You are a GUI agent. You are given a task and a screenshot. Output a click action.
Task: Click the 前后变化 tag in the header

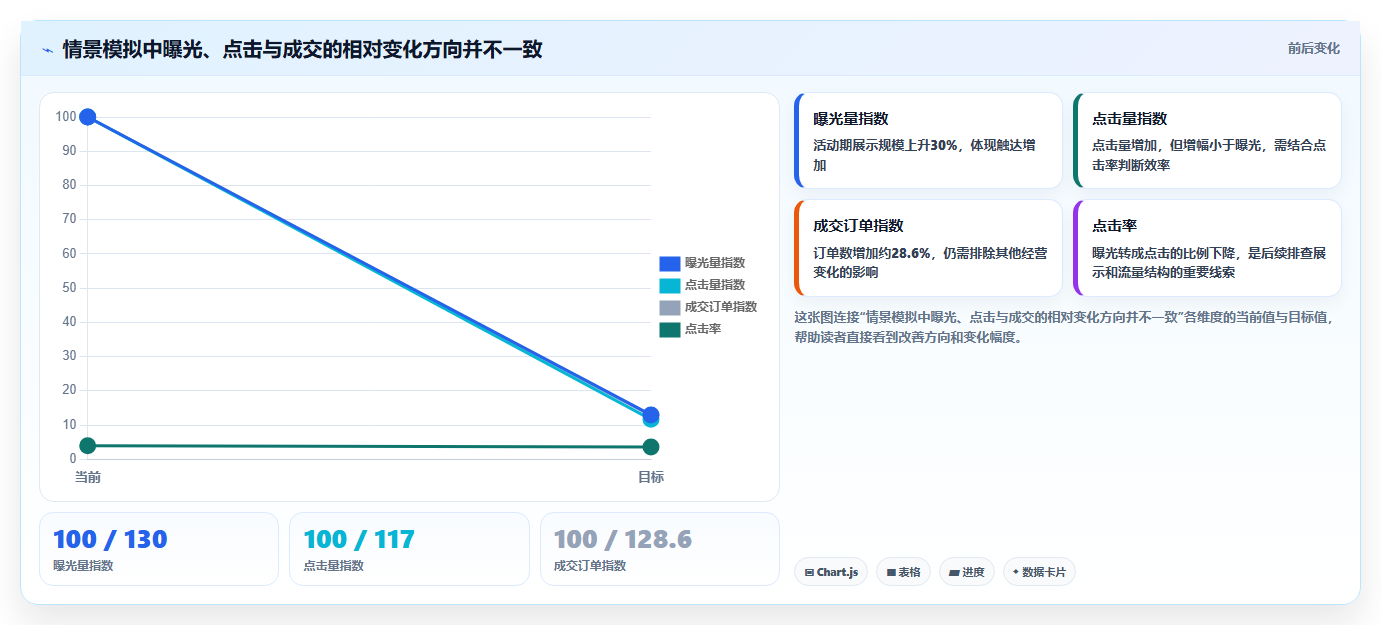1313,48
